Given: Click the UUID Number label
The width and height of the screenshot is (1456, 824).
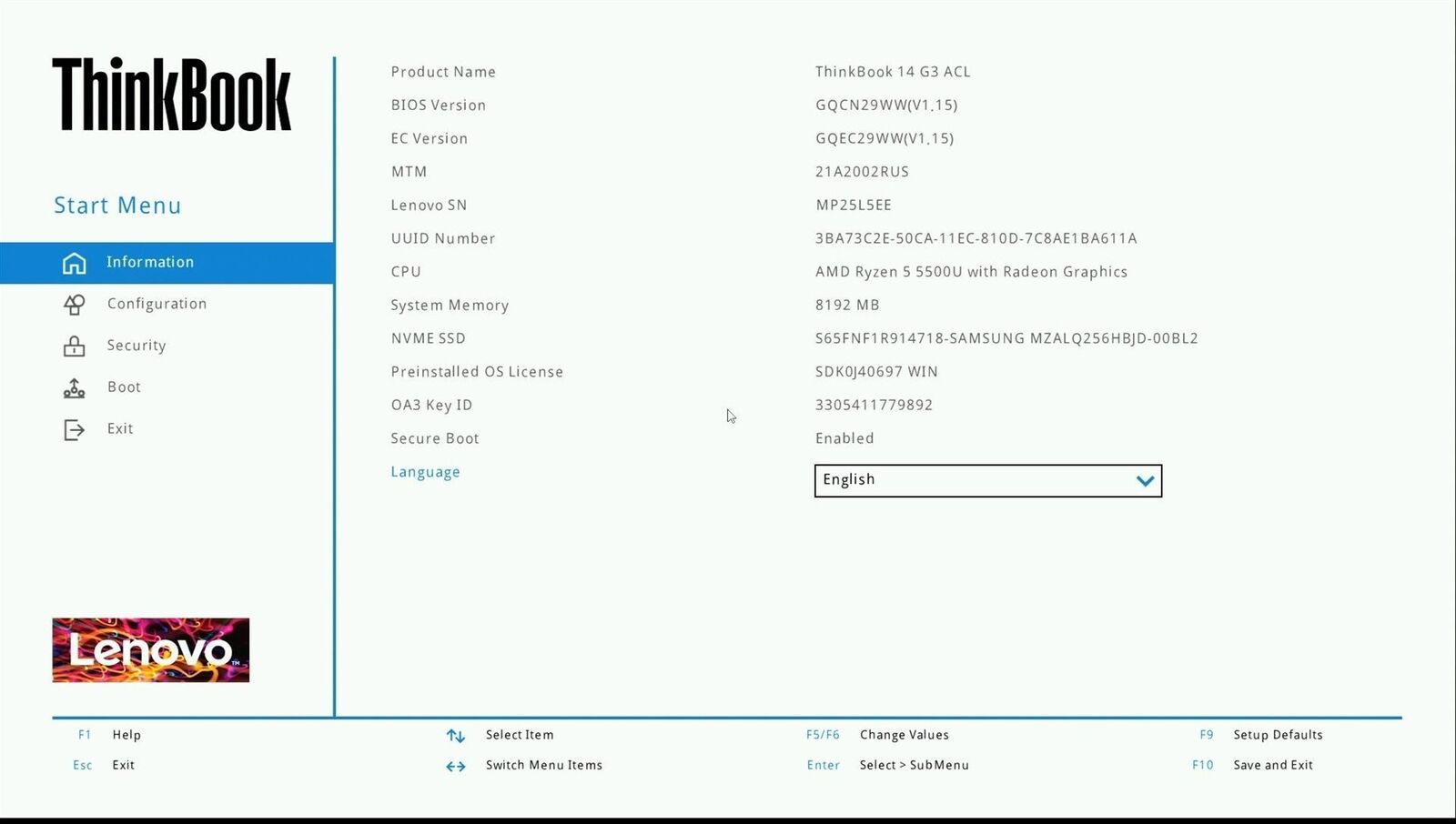Looking at the screenshot, I should coord(443,238).
